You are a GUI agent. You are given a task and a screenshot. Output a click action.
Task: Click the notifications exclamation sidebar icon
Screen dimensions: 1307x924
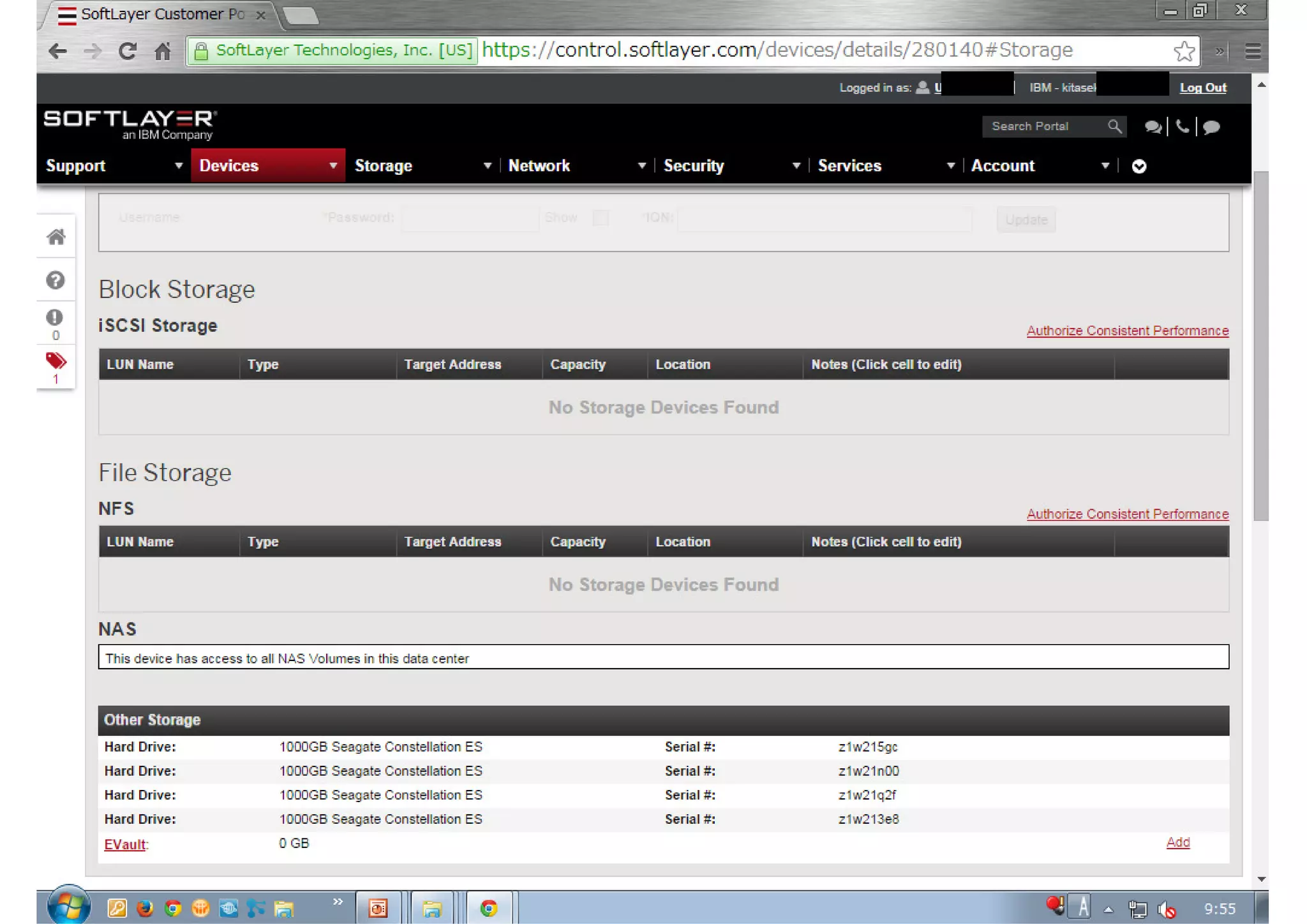coord(55,318)
